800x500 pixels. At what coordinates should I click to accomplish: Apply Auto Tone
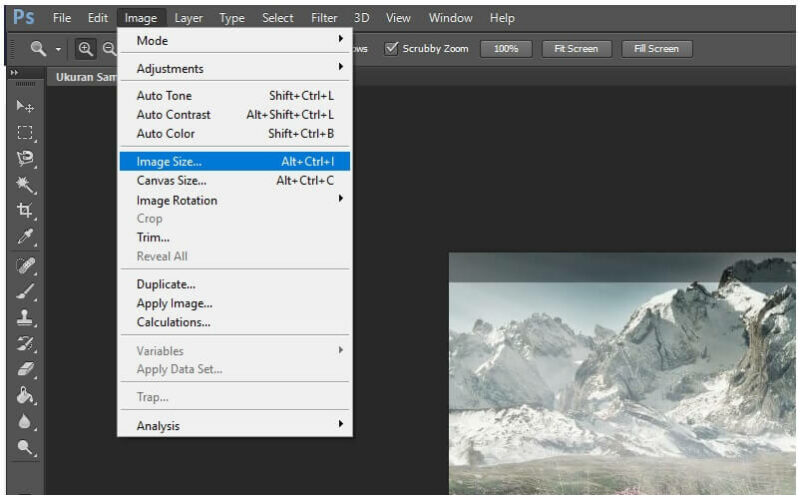[x=235, y=95]
